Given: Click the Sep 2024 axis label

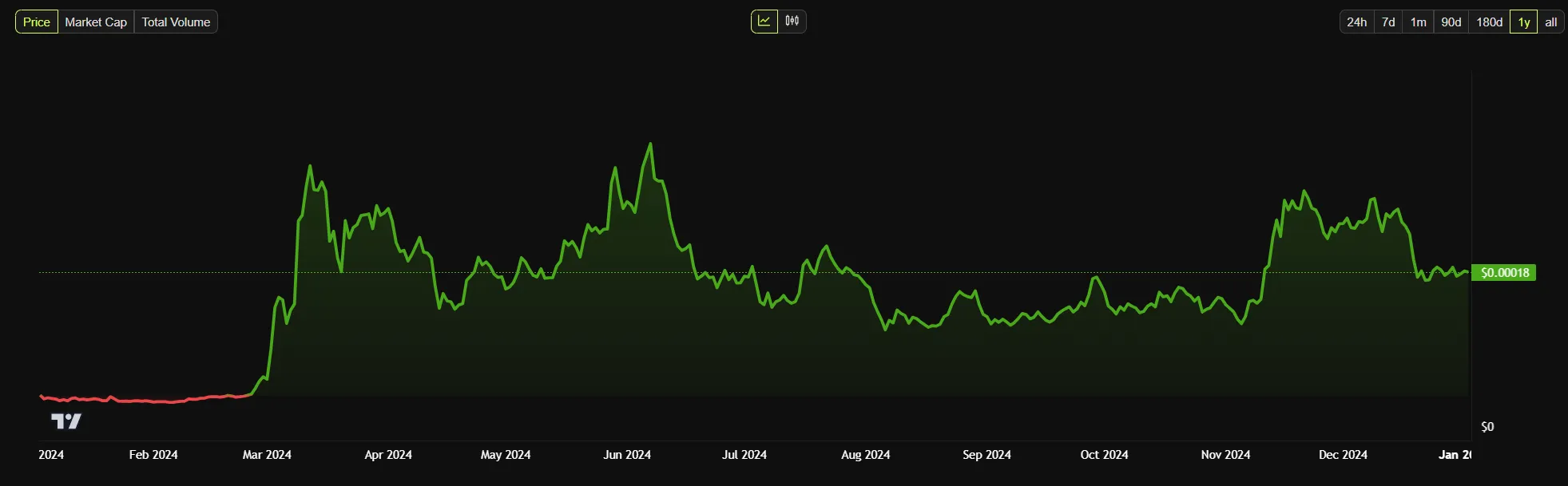Looking at the screenshot, I should point(986,455).
